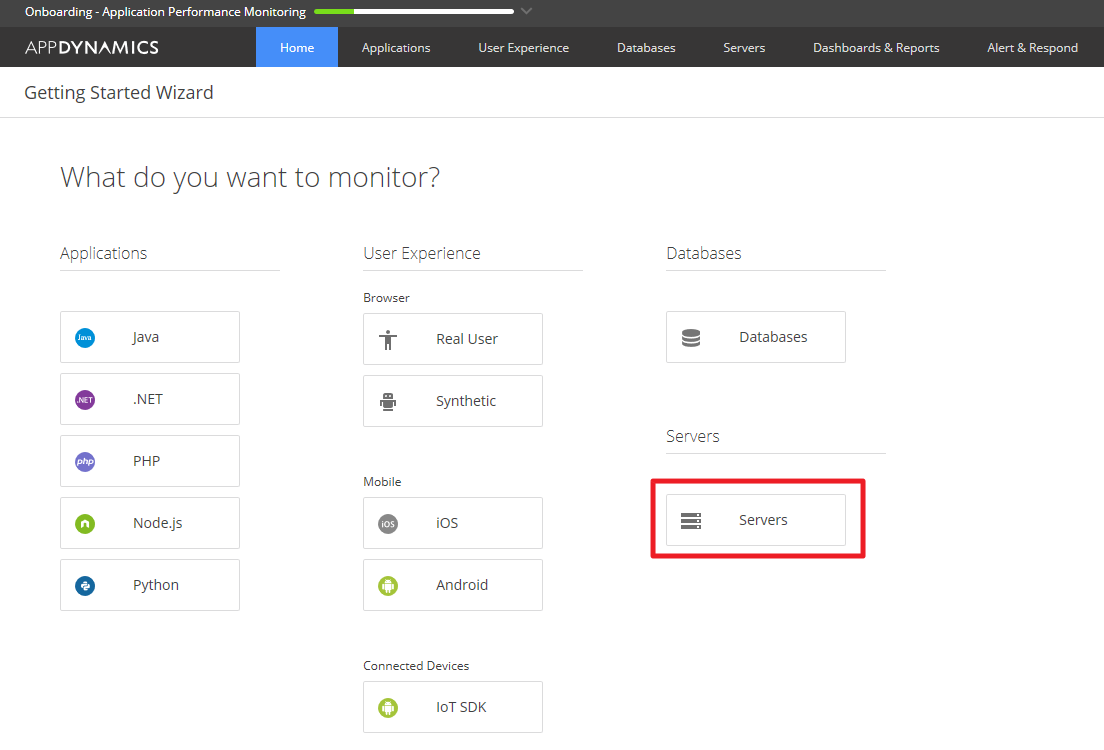This screenshot has width=1104, height=750.
Task: Click the Mobile subsection label
Action: pos(382,482)
